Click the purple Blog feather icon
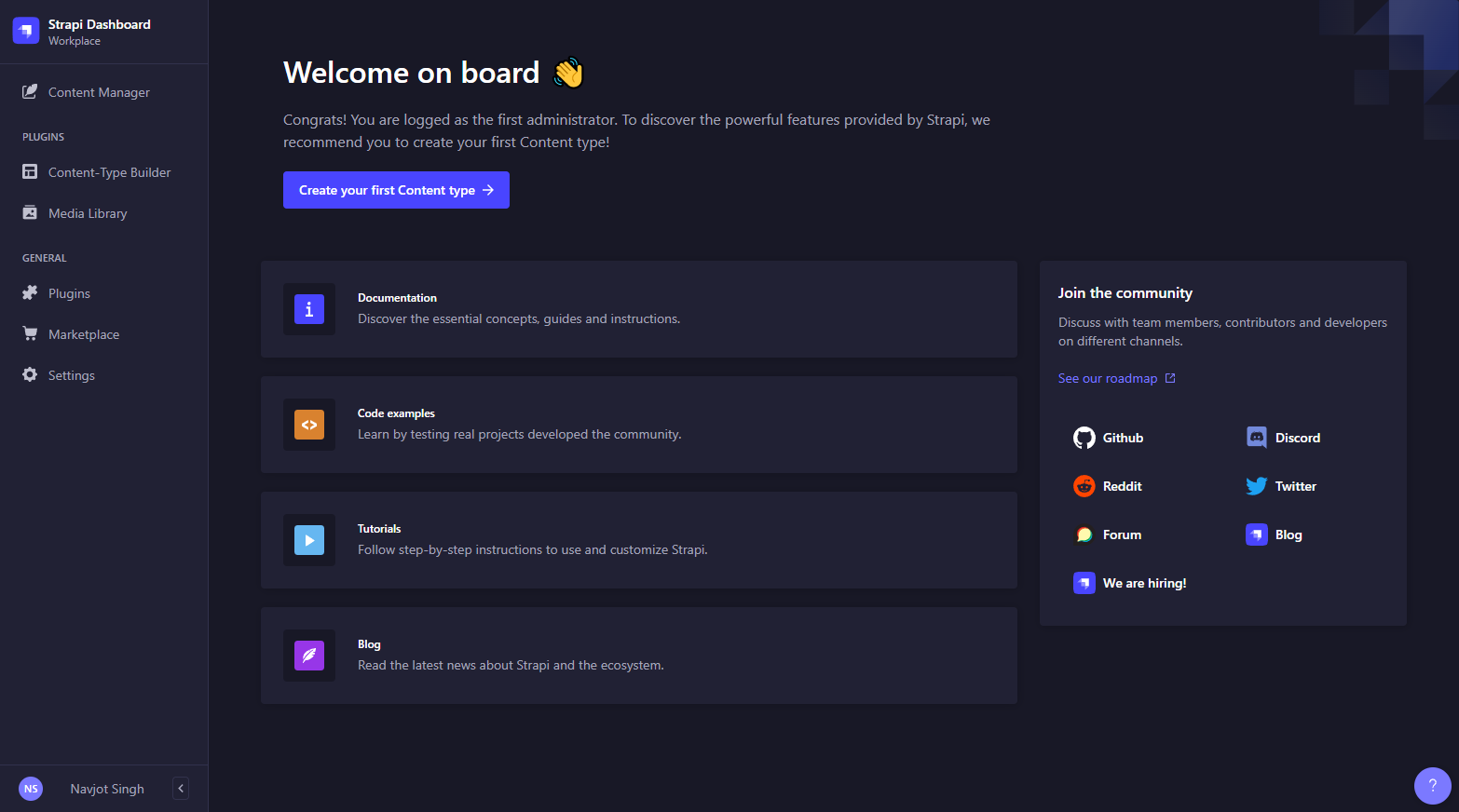The width and height of the screenshot is (1459, 812). point(309,656)
